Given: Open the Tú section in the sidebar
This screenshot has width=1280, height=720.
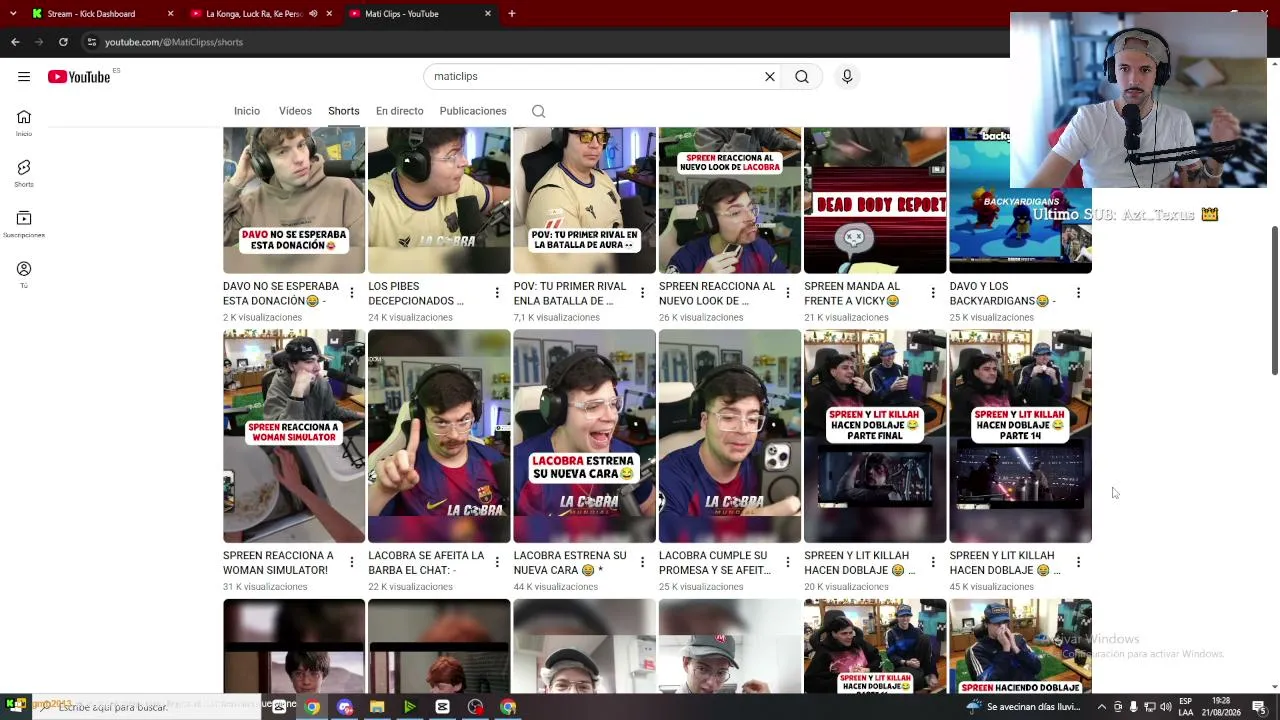Looking at the screenshot, I should point(24,274).
